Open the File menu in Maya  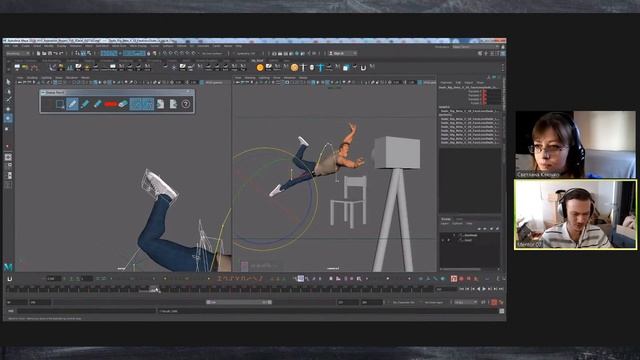[x=8, y=46]
